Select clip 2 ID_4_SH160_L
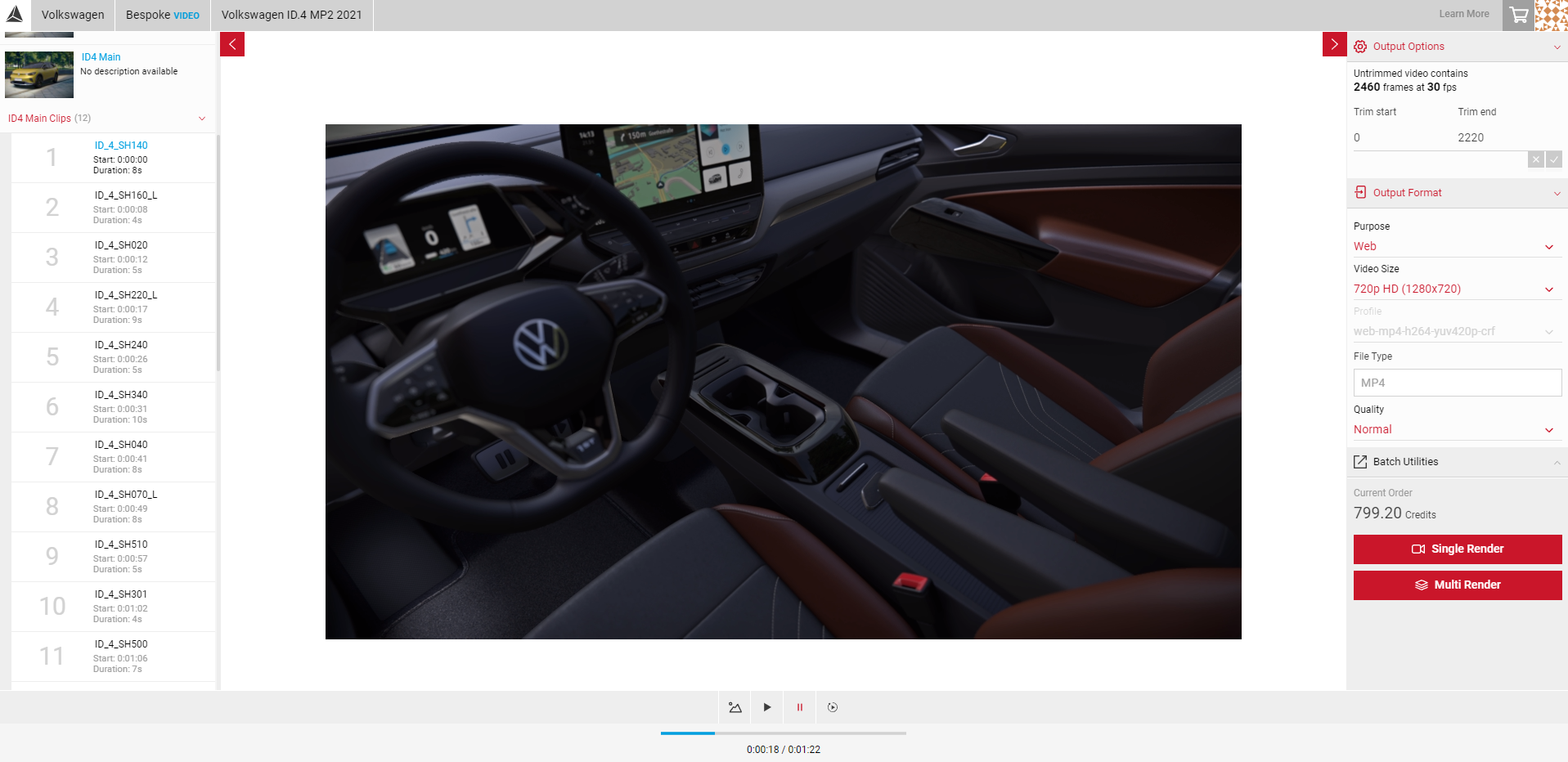This screenshot has width=1568, height=762. [x=113, y=208]
